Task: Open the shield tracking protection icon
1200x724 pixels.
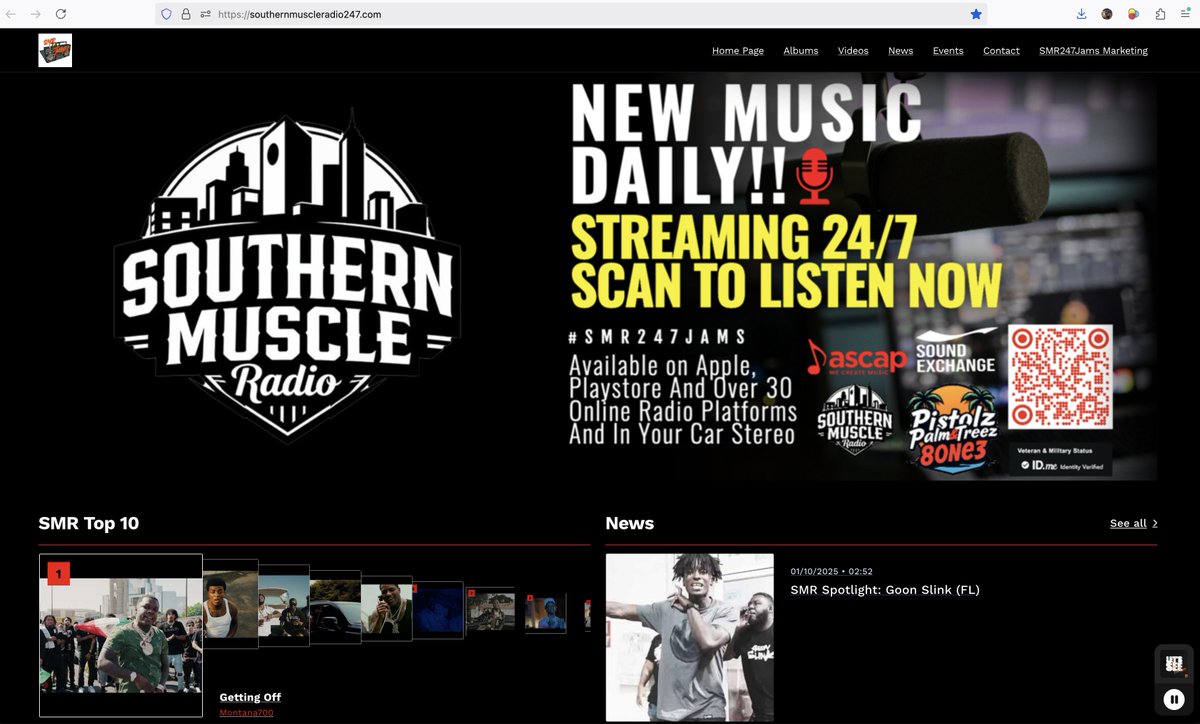Action: tap(167, 14)
